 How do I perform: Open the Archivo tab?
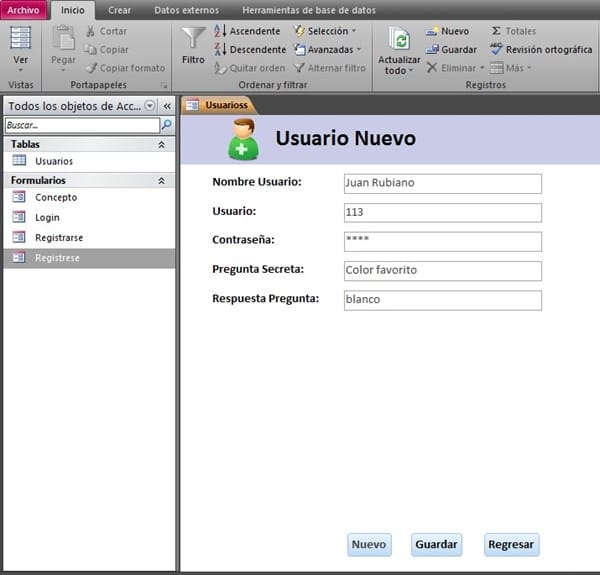[x=23, y=10]
